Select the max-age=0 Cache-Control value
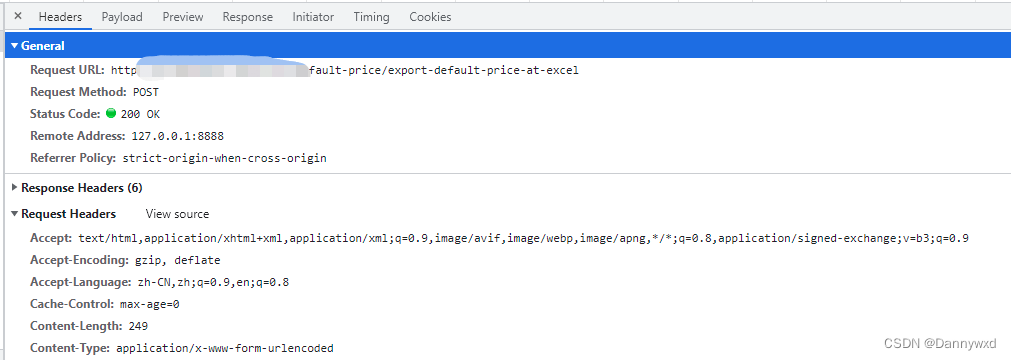1011x360 pixels. click(x=150, y=304)
